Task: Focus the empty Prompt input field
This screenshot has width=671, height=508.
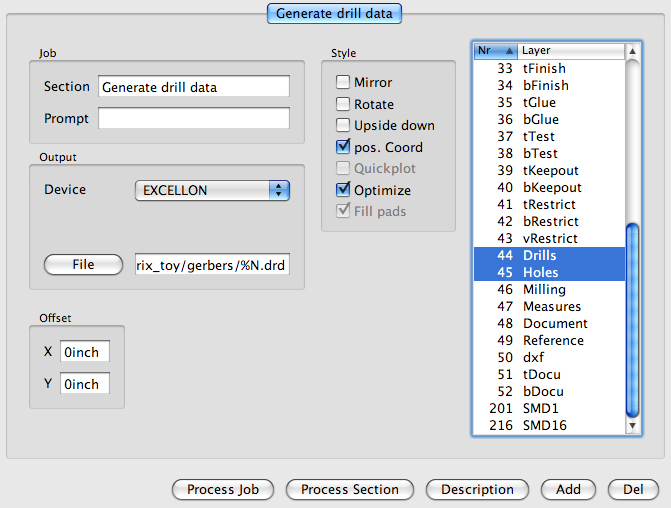Action: pos(193,119)
